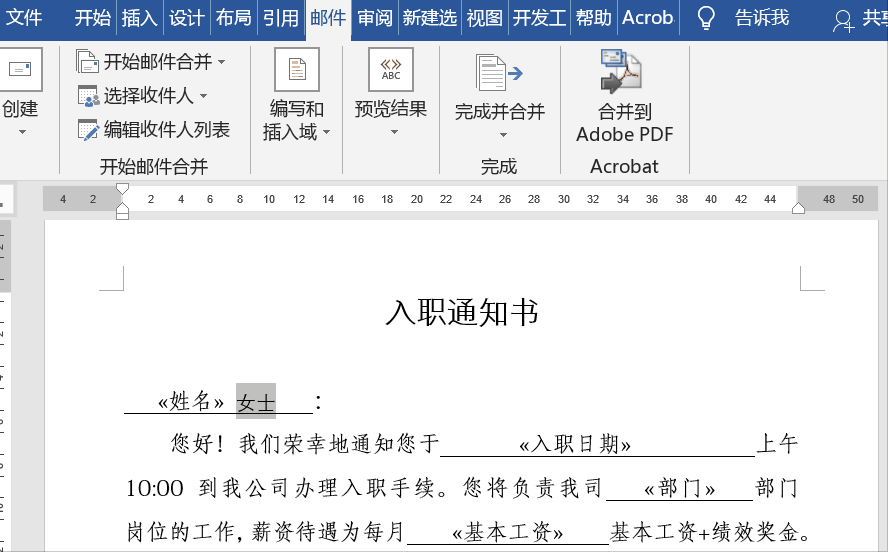Click the 告诉我 search box
This screenshot has width=888, height=552.
point(762,18)
